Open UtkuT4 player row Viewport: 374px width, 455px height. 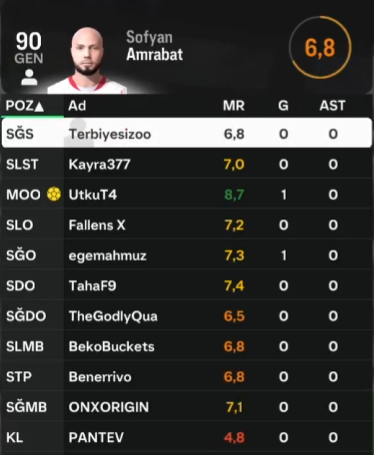(187, 194)
